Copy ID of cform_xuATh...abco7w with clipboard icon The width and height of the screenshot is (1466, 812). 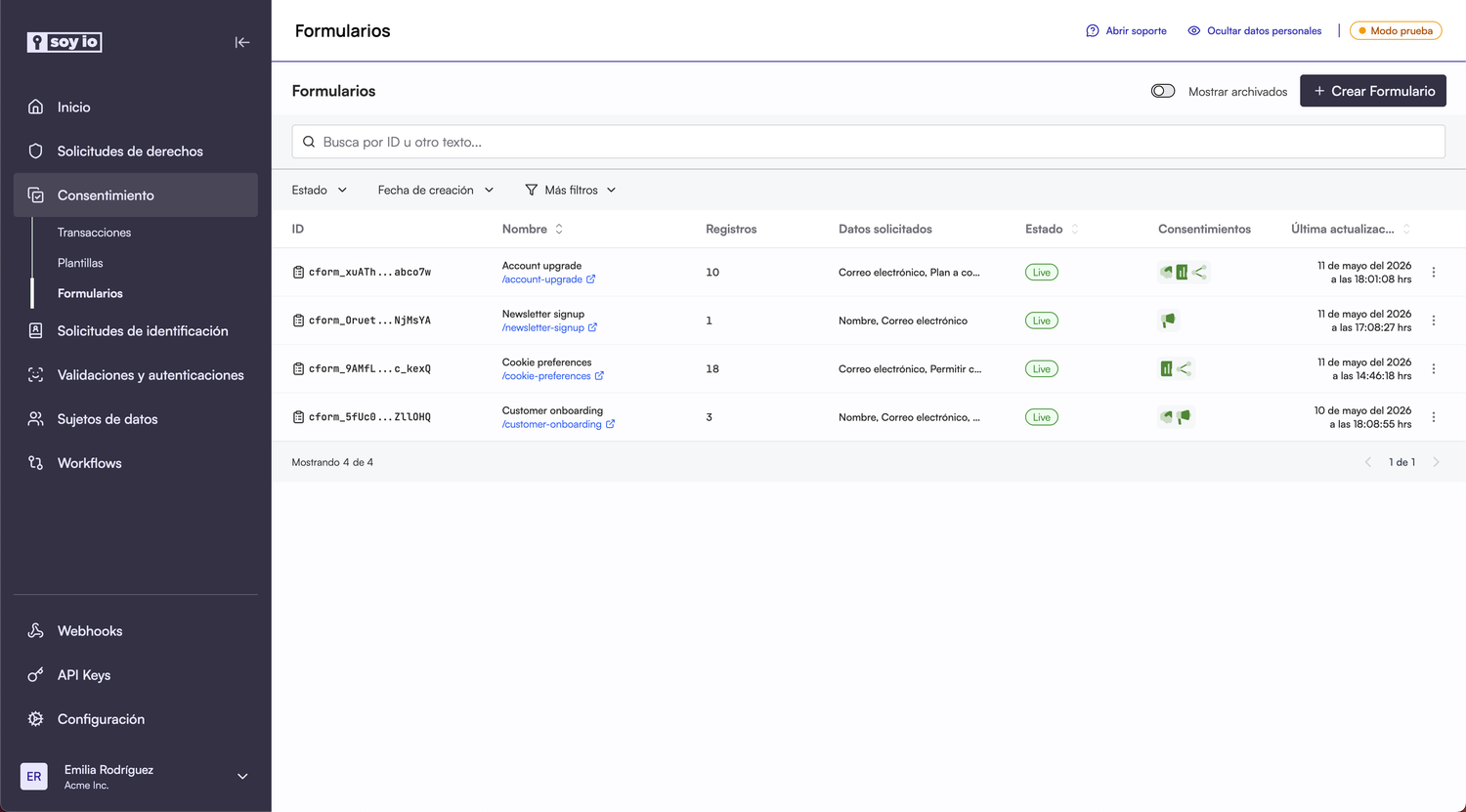tap(298, 272)
